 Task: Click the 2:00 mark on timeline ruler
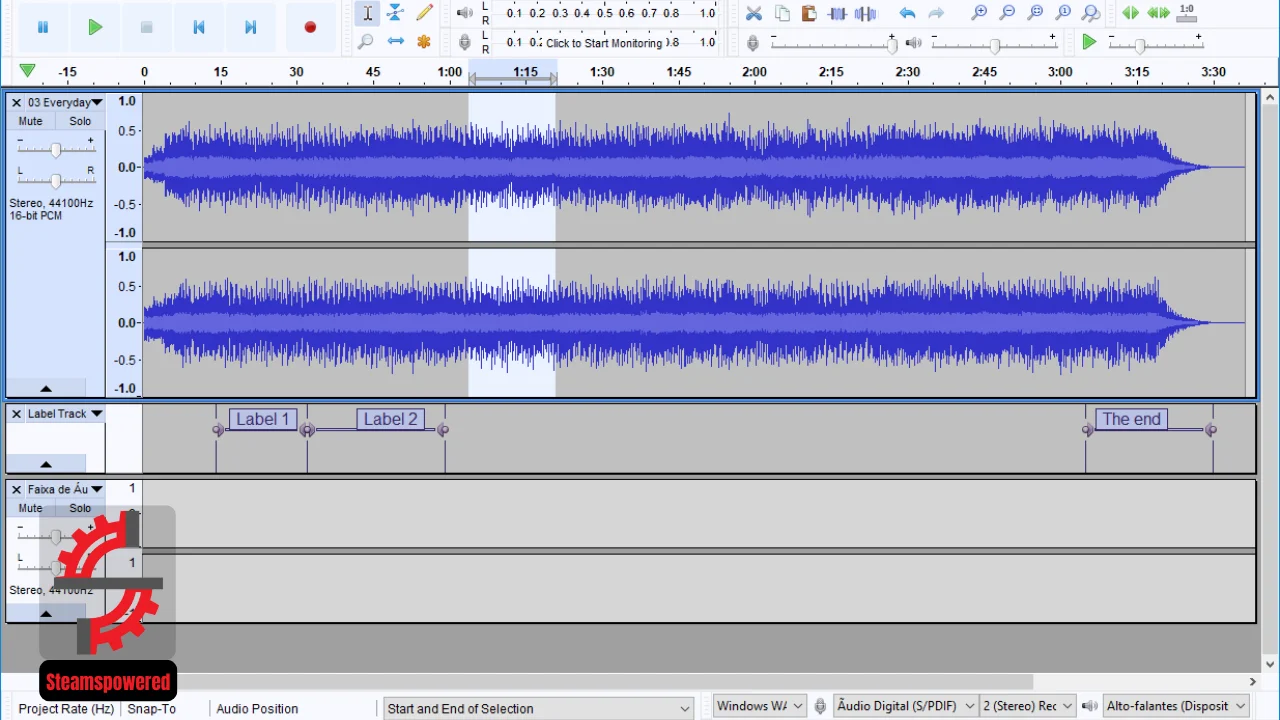[x=754, y=72]
